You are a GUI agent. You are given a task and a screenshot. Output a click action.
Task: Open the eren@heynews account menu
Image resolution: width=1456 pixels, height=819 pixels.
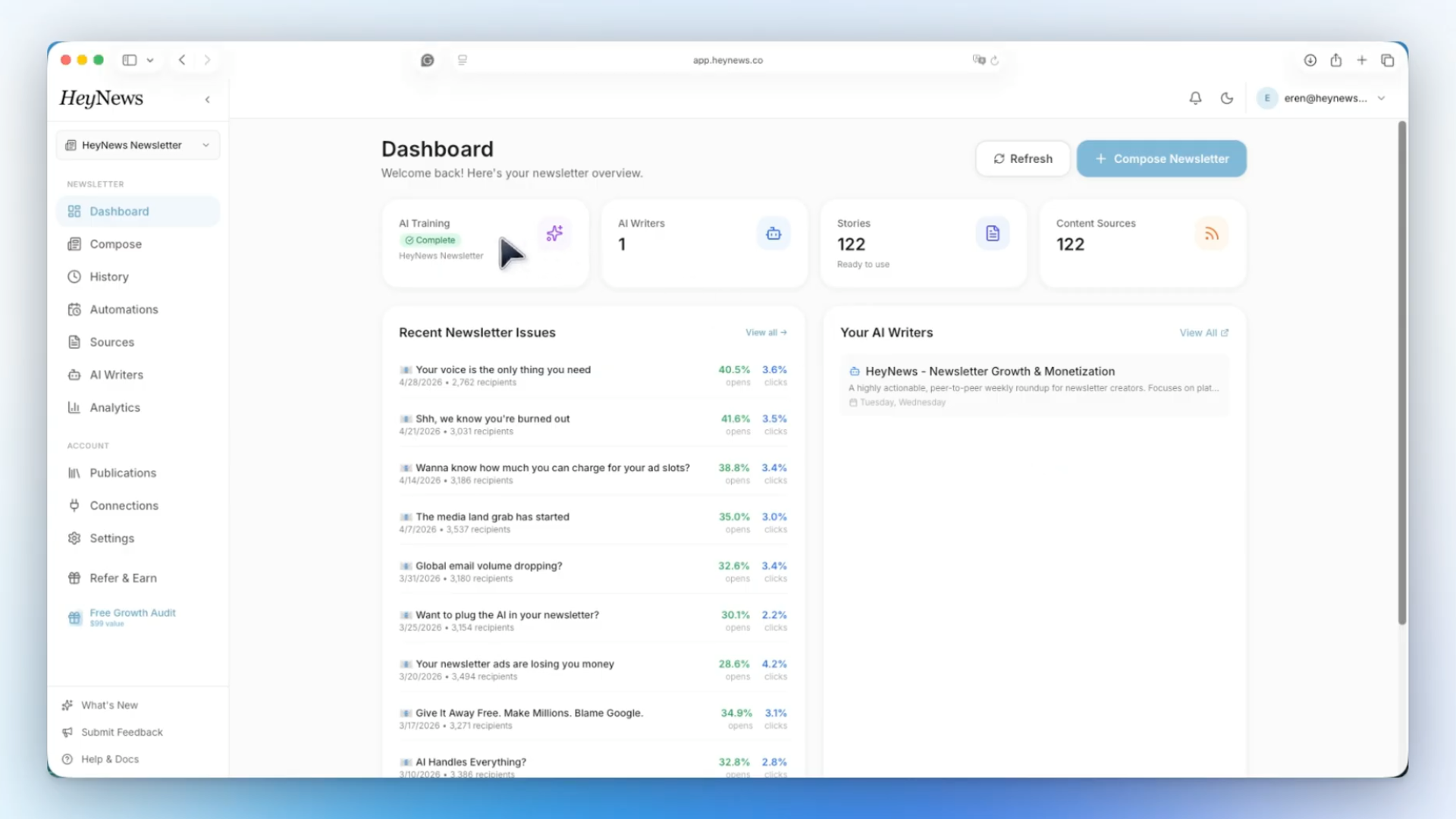point(1322,98)
